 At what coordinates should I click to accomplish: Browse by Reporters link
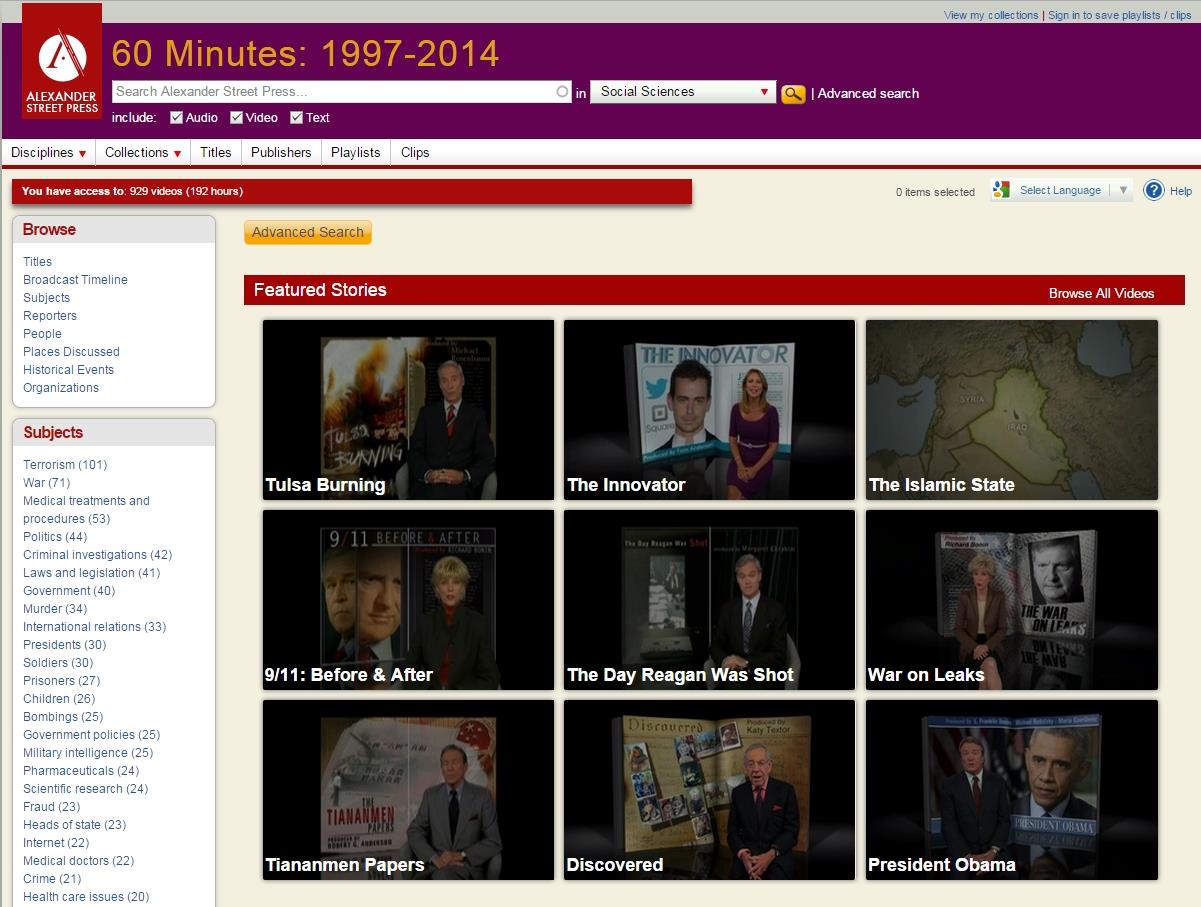50,316
